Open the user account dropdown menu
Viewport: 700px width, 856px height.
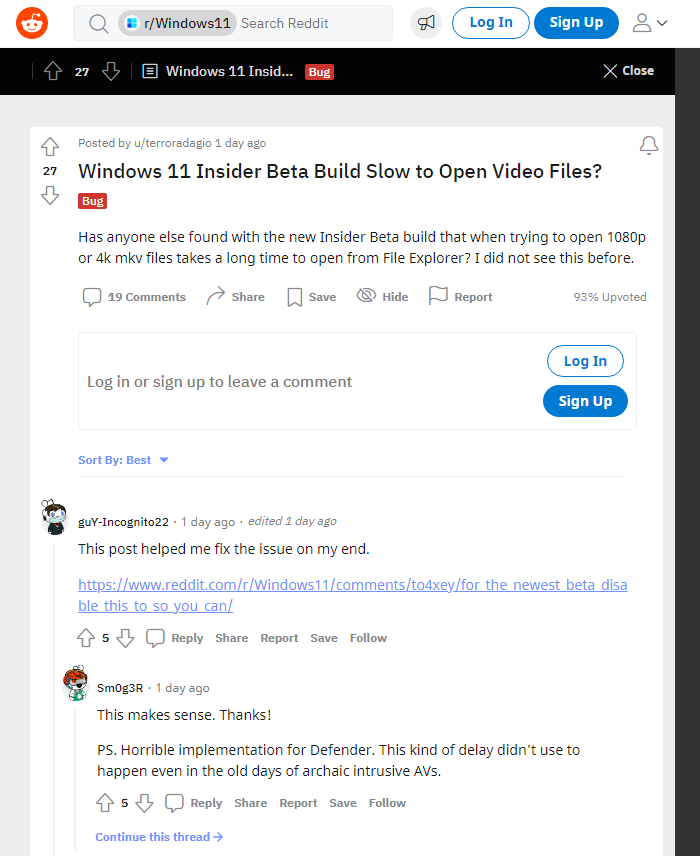pos(649,22)
